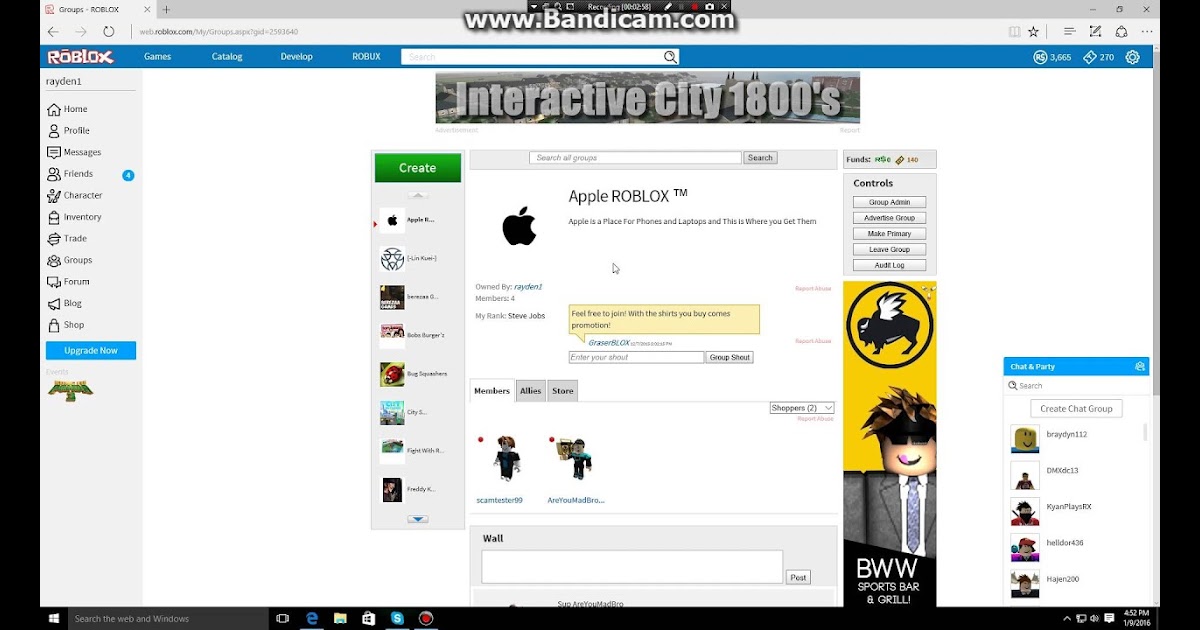Open Groups in the sidebar
The height and width of the screenshot is (630, 1200).
pyautogui.click(x=70, y=260)
